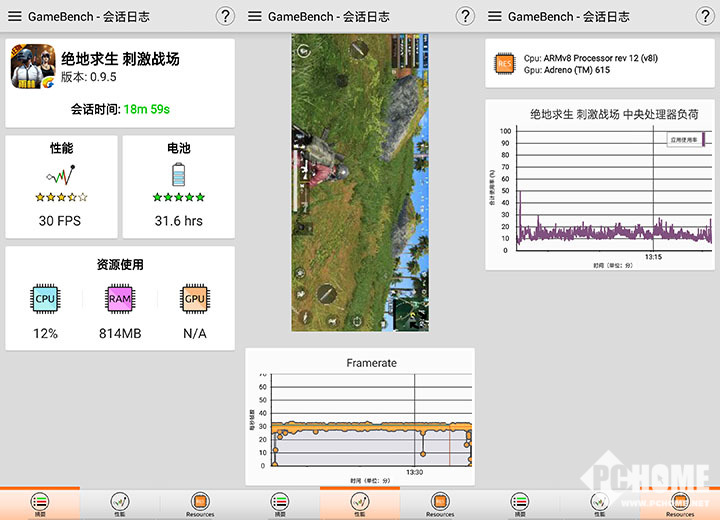Tap the 13:30 time marker on Framerate chart

point(415,472)
